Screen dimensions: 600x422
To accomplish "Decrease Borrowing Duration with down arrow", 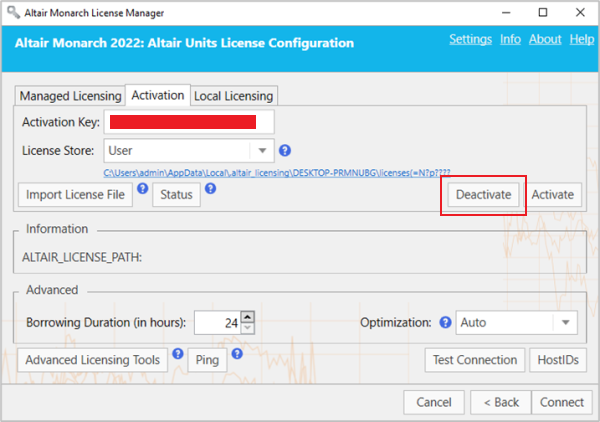I will 248,329.
